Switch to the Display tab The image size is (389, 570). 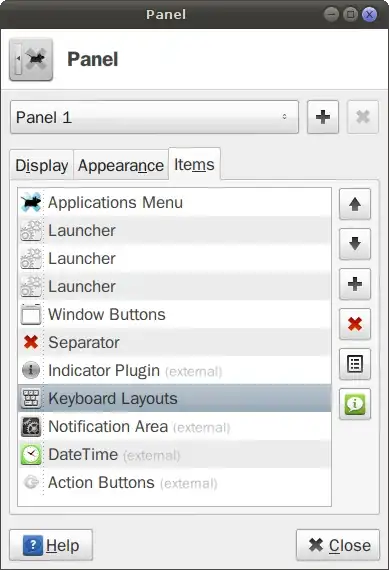pyautogui.click(x=42, y=165)
